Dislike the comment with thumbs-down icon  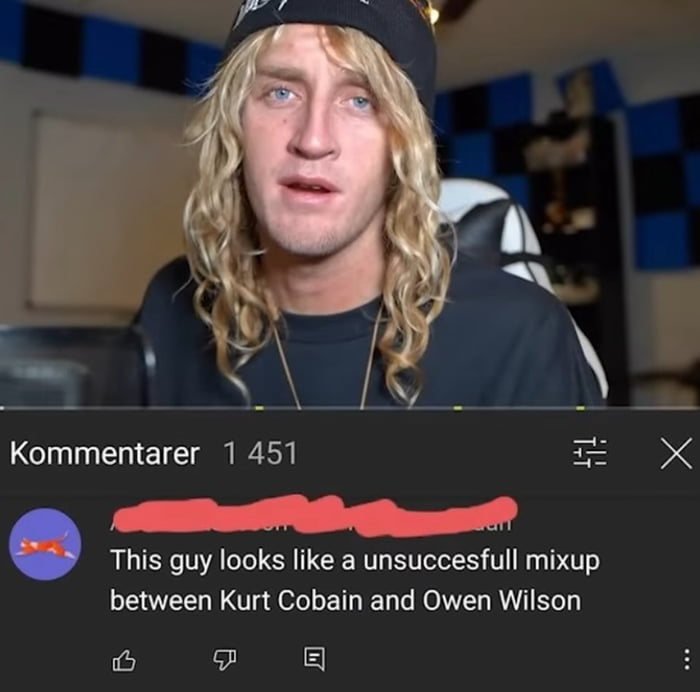point(224,660)
